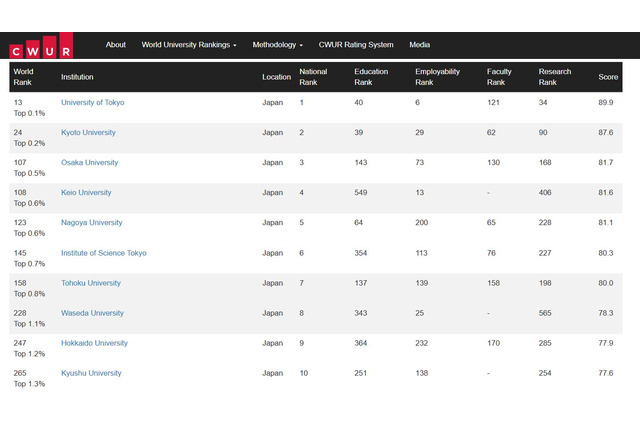Click Top 0.1% under world rank 13

29,113
